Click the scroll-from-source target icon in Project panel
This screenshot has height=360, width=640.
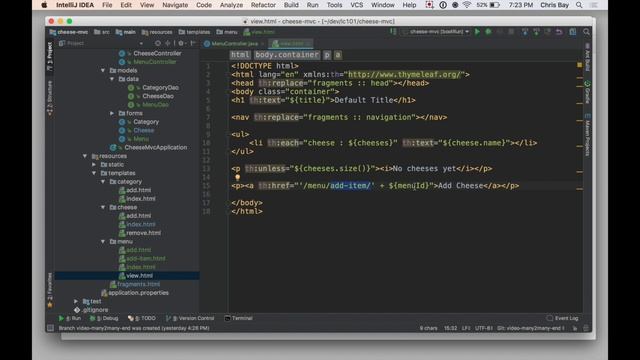point(158,43)
